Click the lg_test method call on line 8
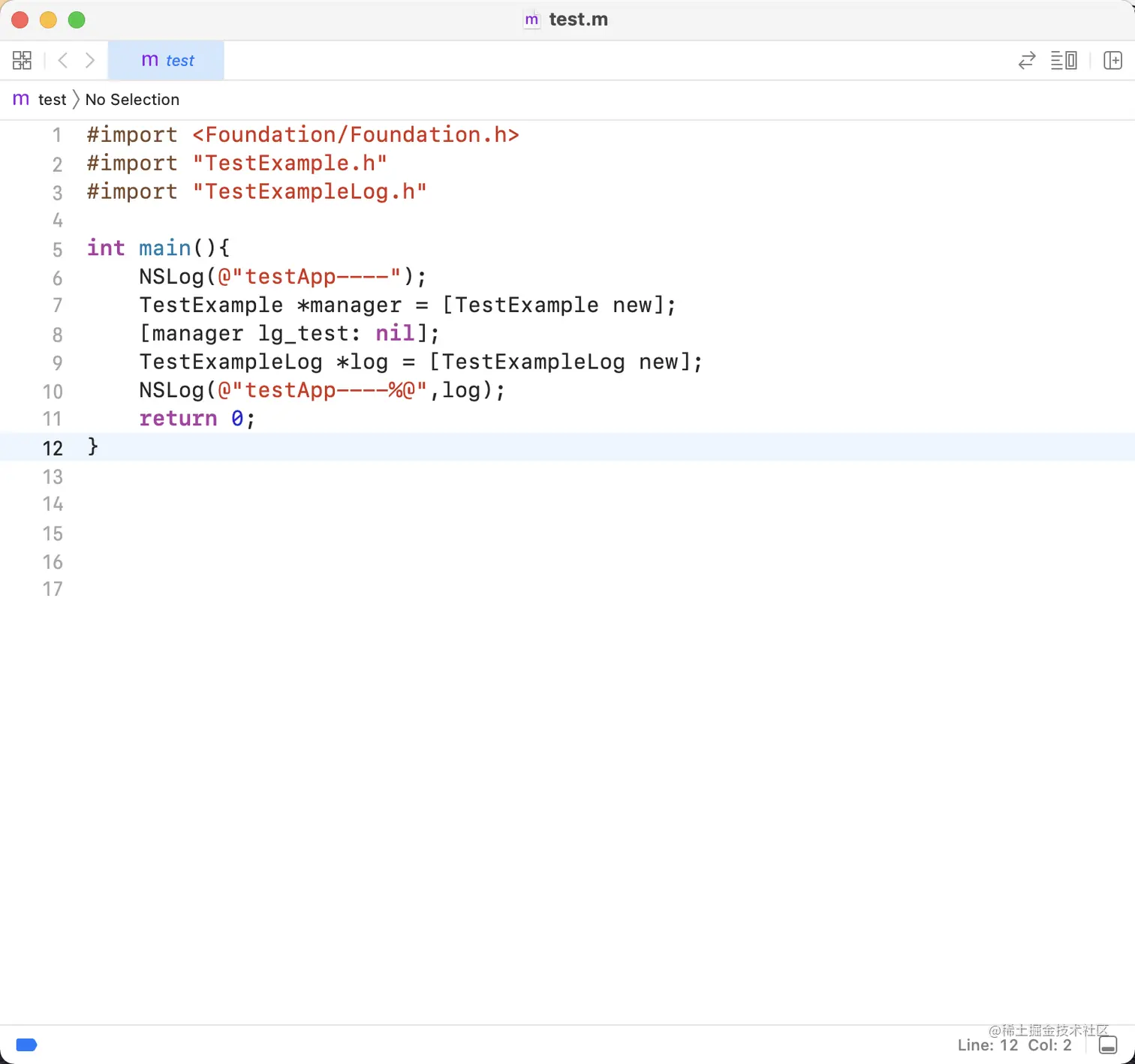 click(303, 334)
